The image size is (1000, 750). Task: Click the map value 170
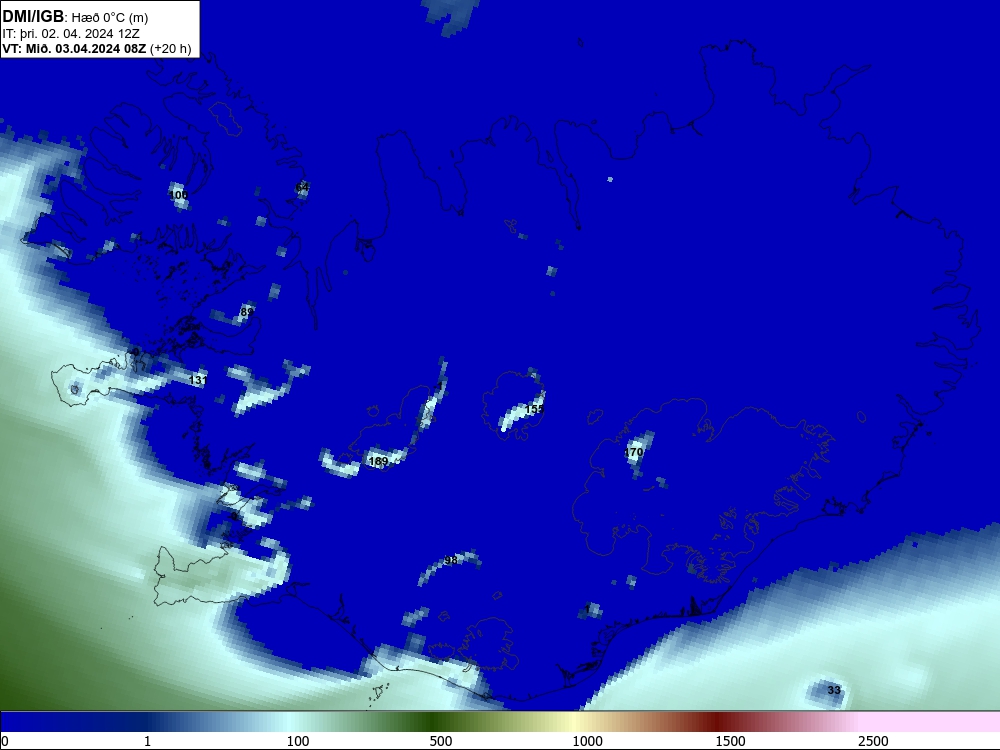click(x=633, y=452)
